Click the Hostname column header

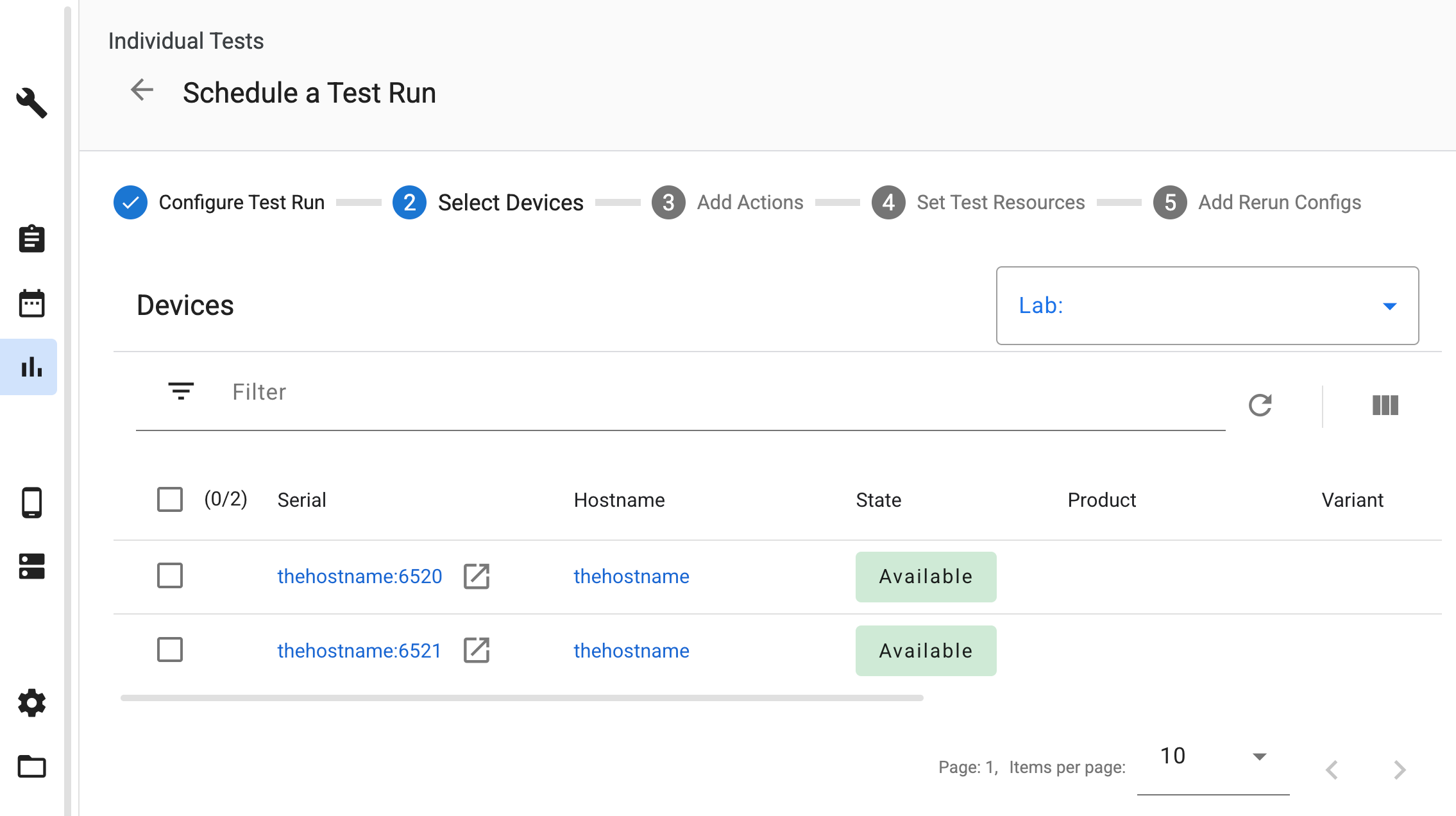pos(619,500)
